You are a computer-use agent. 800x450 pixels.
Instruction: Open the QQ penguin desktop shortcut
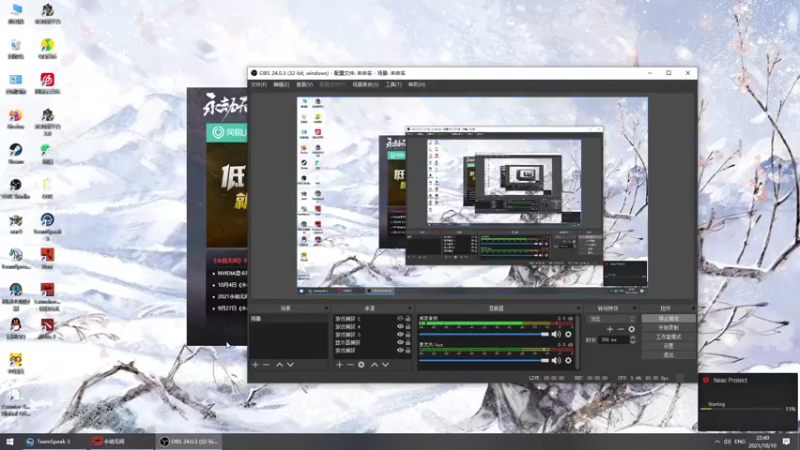pyautogui.click(x=16, y=328)
